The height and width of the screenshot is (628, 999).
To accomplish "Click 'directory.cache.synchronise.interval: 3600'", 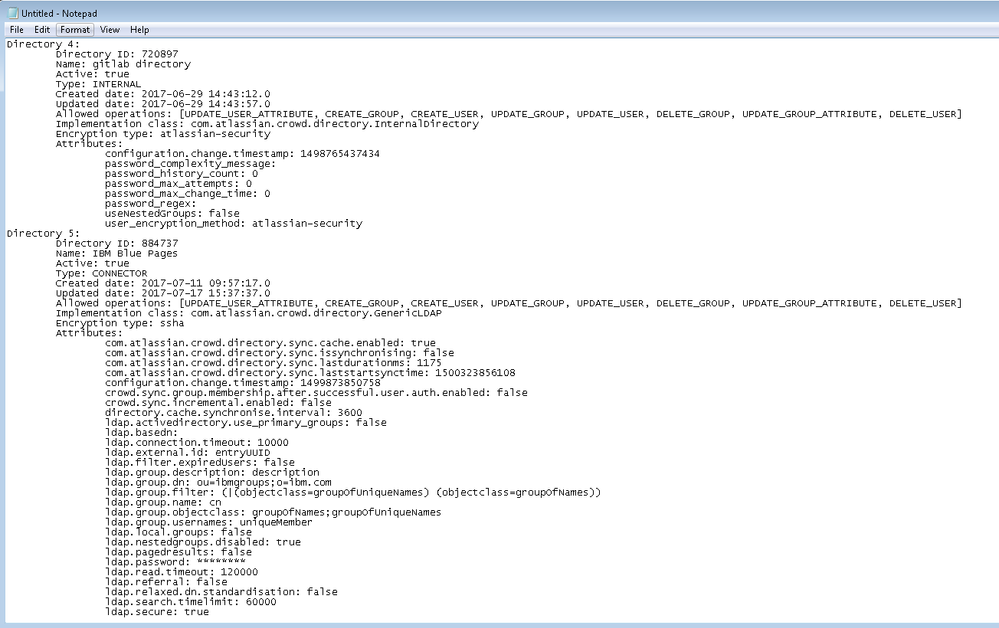I will pos(233,413).
